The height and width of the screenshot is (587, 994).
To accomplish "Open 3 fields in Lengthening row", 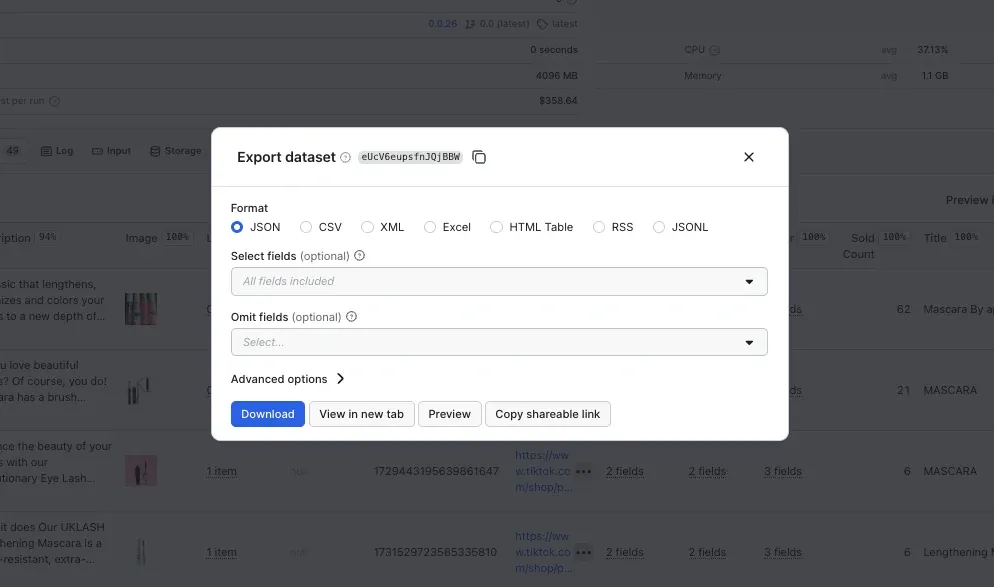I will 783,553.
